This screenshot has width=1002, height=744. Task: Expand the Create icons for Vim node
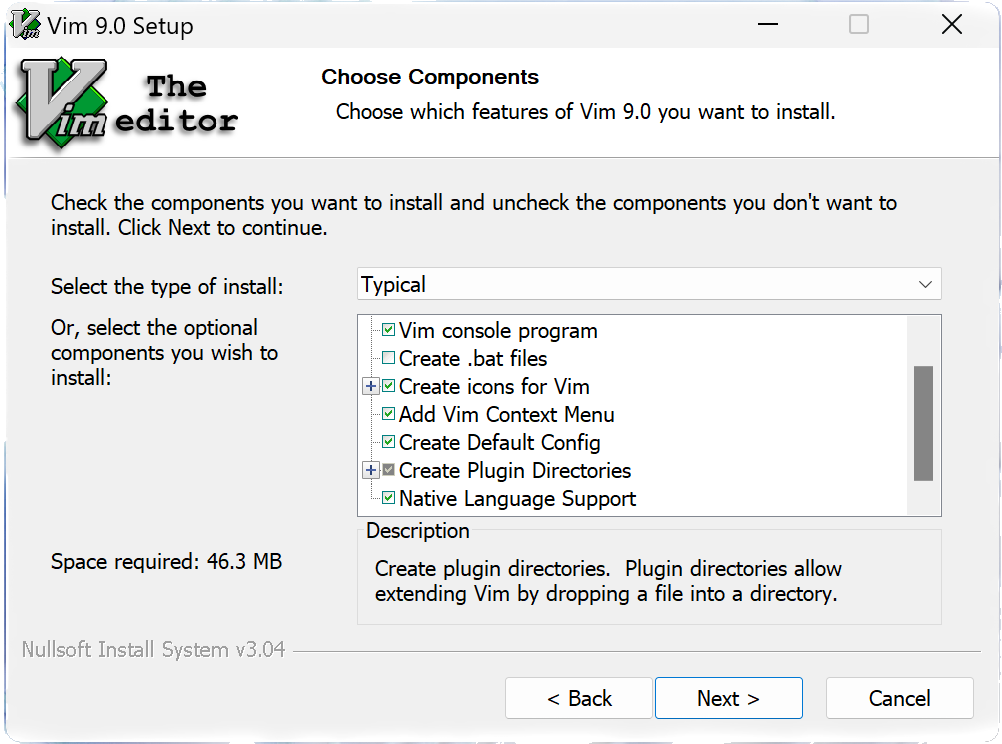[370, 386]
